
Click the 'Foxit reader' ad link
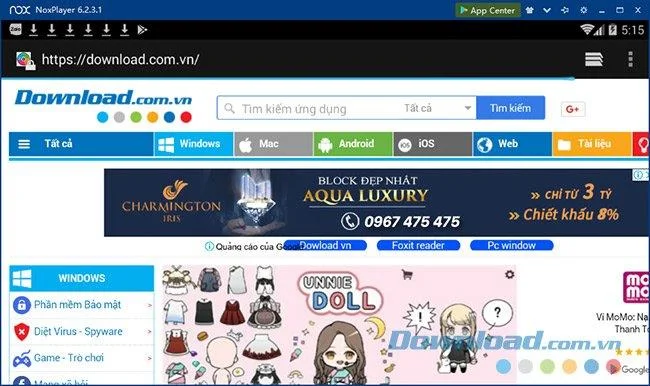418,245
